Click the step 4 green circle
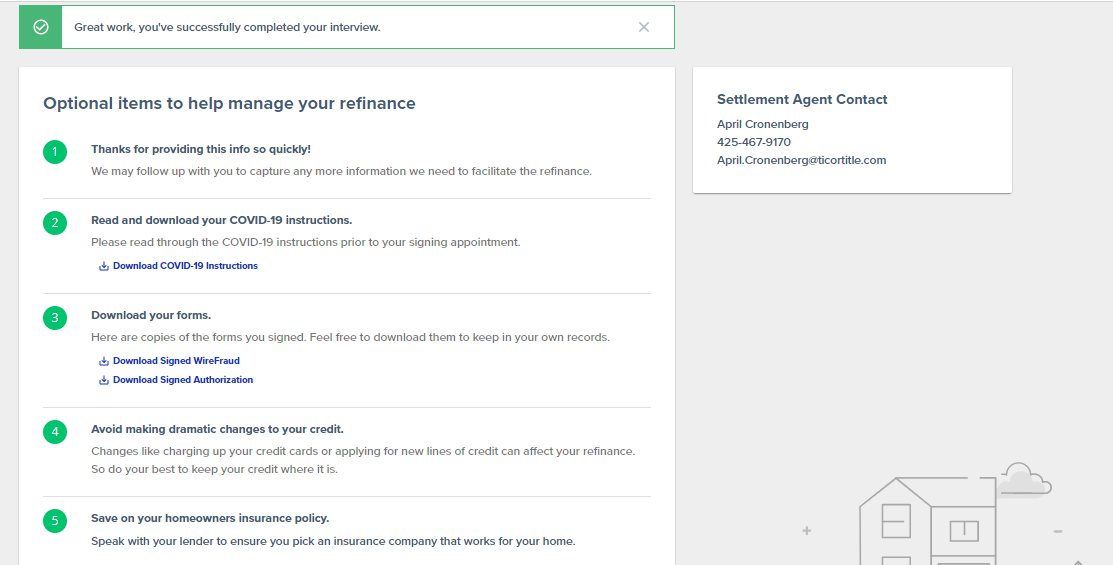This screenshot has height=565, width=1113. (55, 432)
